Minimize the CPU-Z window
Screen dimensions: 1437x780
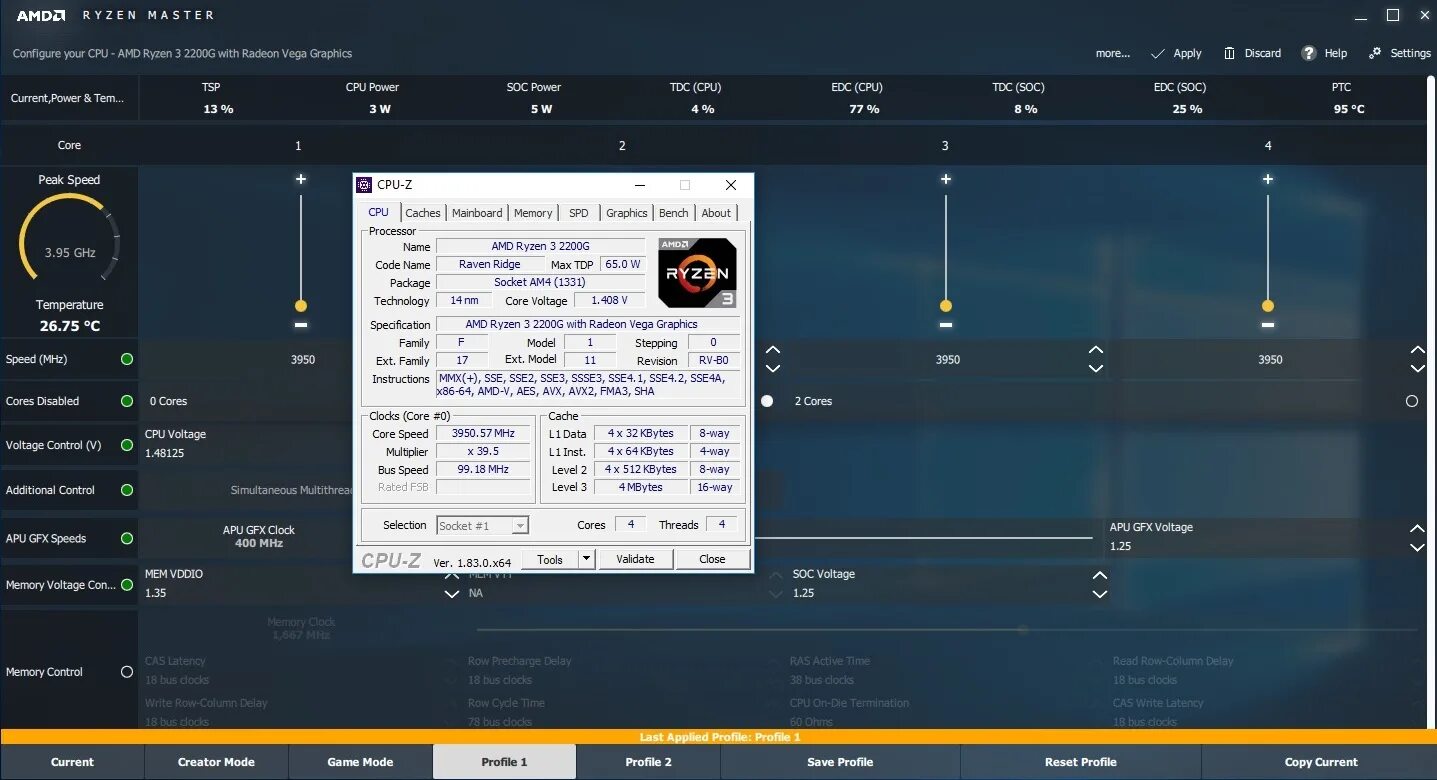pyautogui.click(x=642, y=185)
